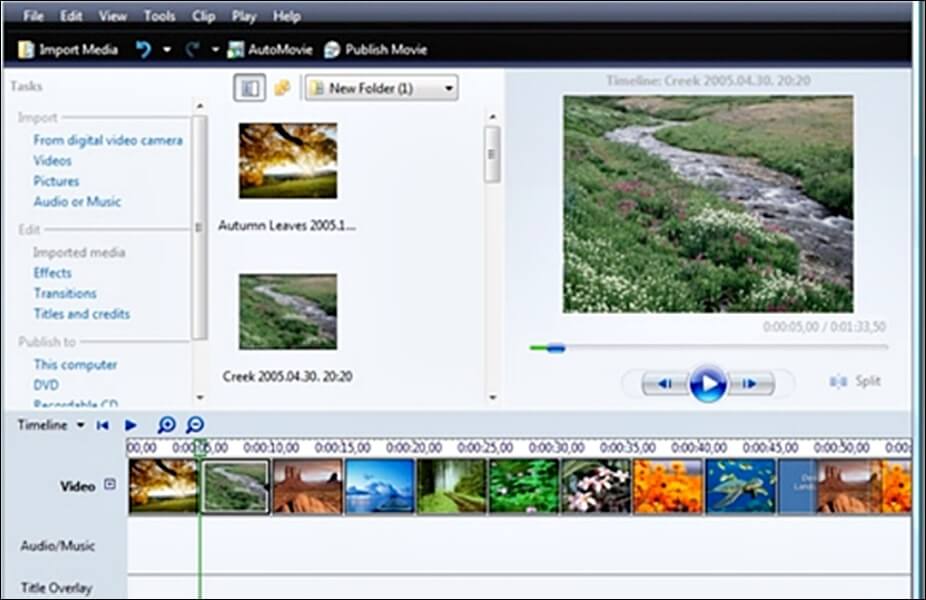
Task: Click the collection pane scroll down arrow
Action: [x=493, y=397]
